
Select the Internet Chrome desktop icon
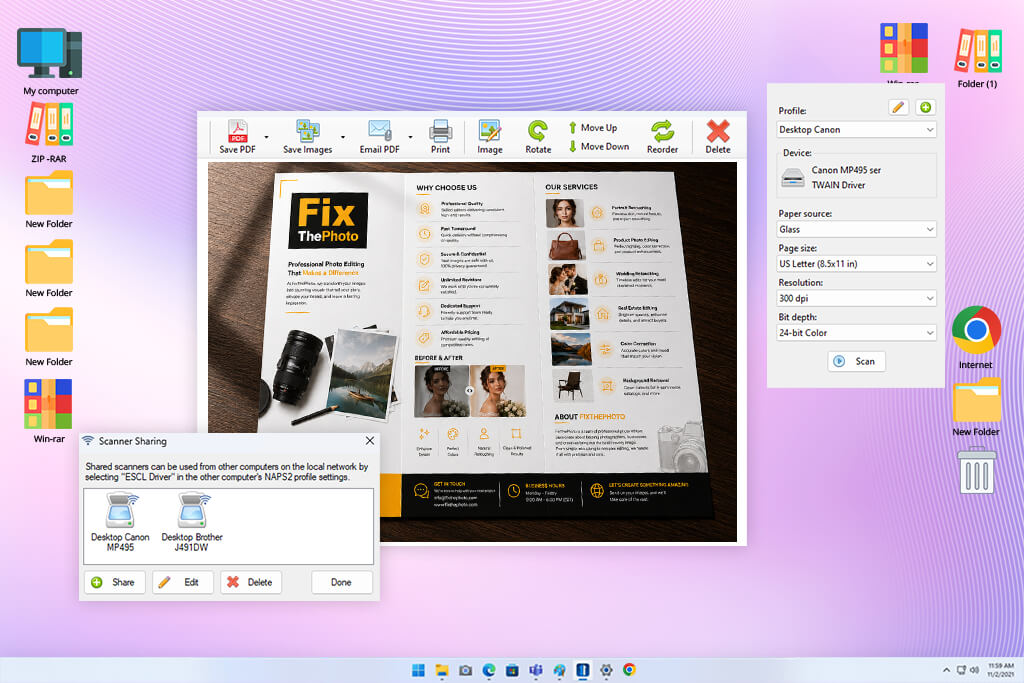pos(976,338)
